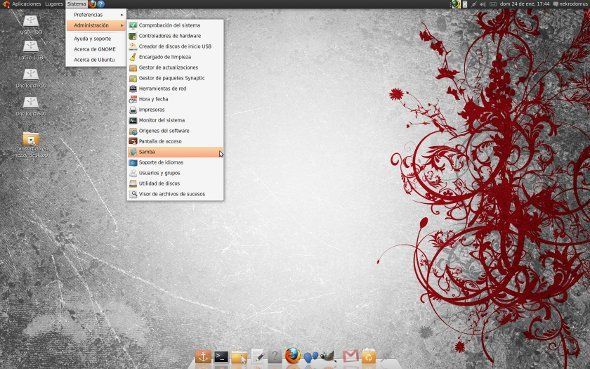Screen dimensions: 590x369
Task: Open the user menu in top panel
Action: [570, 4]
